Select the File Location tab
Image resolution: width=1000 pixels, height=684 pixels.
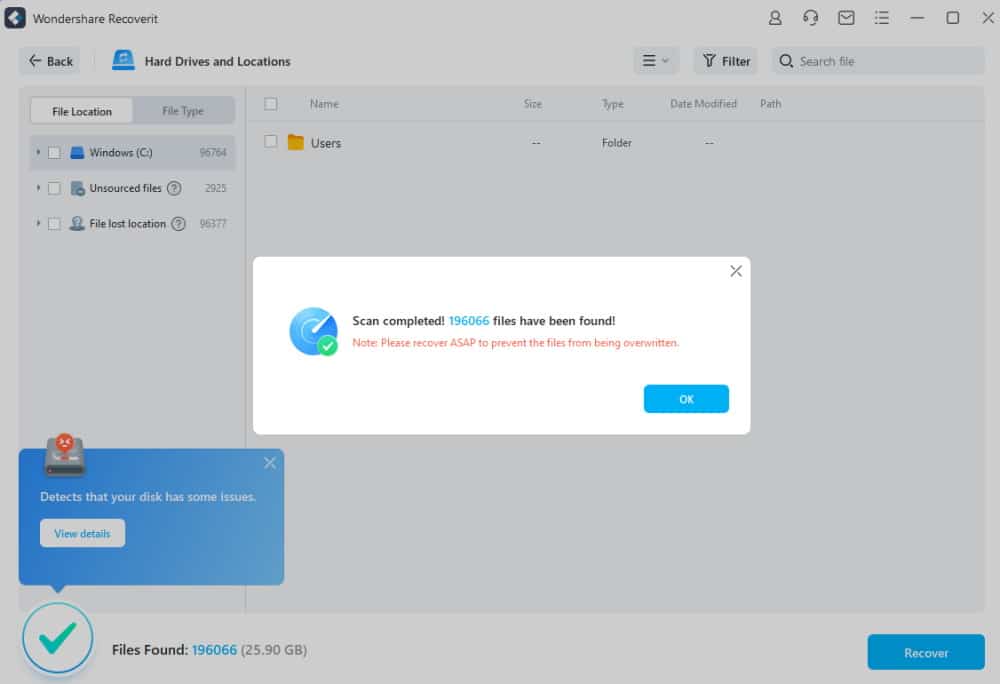80,110
